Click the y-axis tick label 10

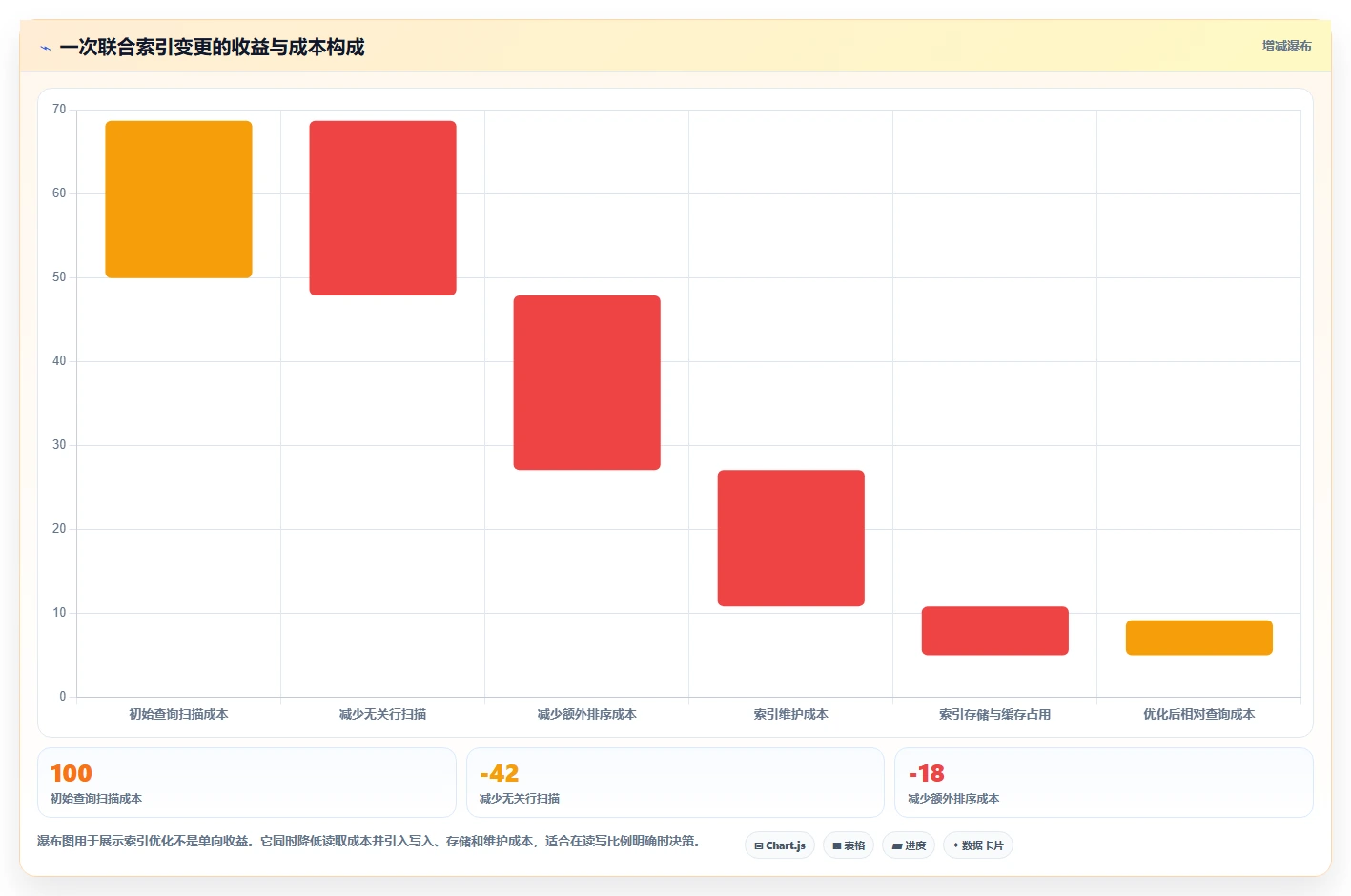tap(59, 613)
